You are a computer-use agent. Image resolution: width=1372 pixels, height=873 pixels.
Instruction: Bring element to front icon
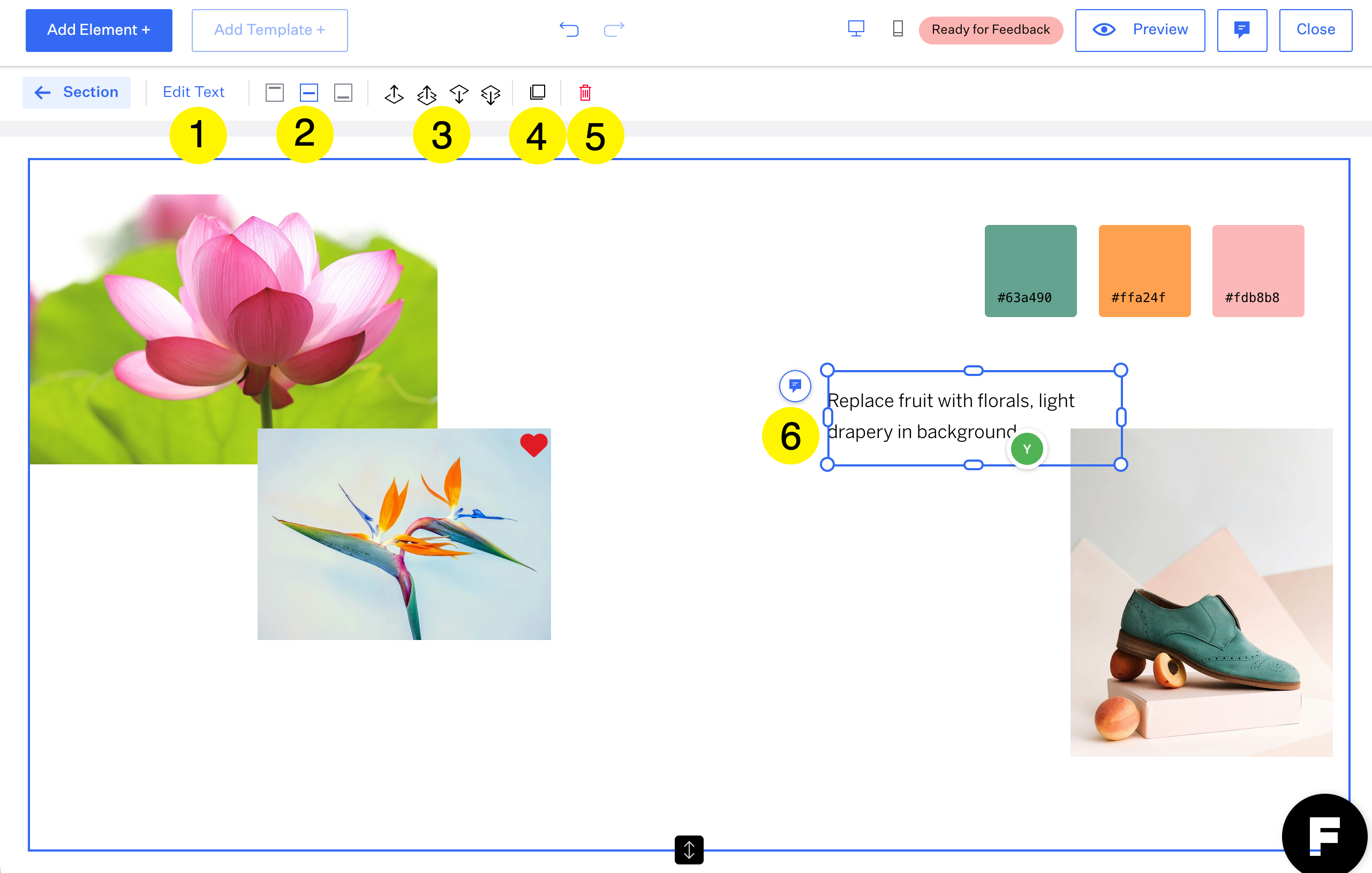(426, 94)
